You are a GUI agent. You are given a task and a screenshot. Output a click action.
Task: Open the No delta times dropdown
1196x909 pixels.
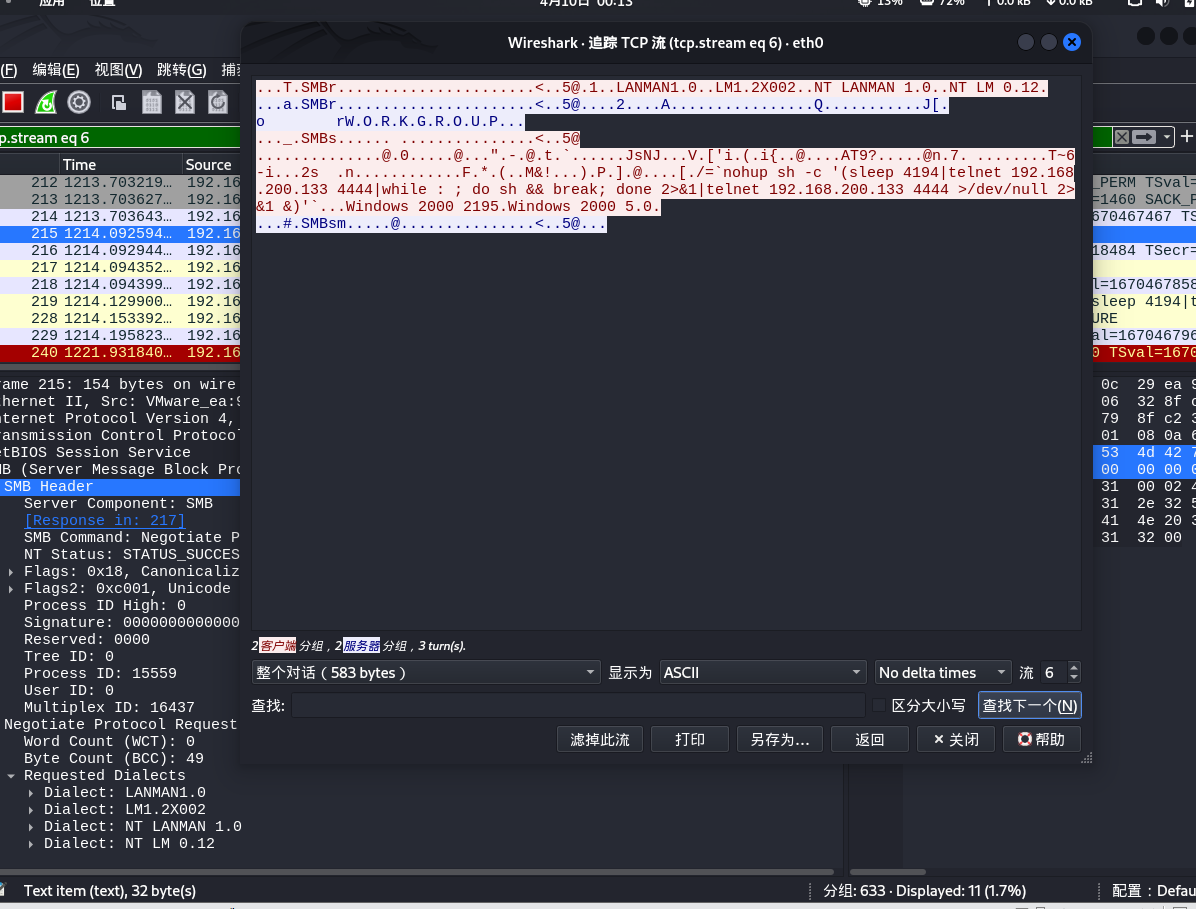tap(943, 673)
